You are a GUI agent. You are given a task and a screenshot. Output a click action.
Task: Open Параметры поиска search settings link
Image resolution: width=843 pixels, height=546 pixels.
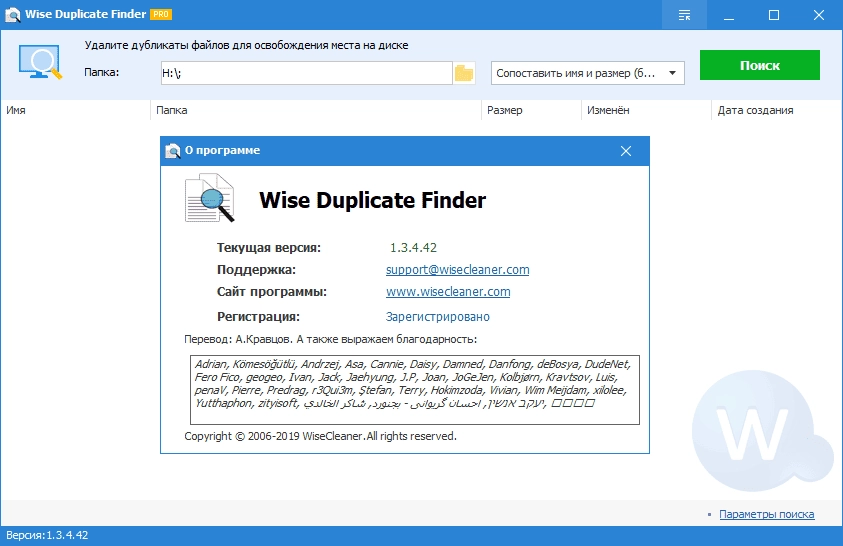767,514
